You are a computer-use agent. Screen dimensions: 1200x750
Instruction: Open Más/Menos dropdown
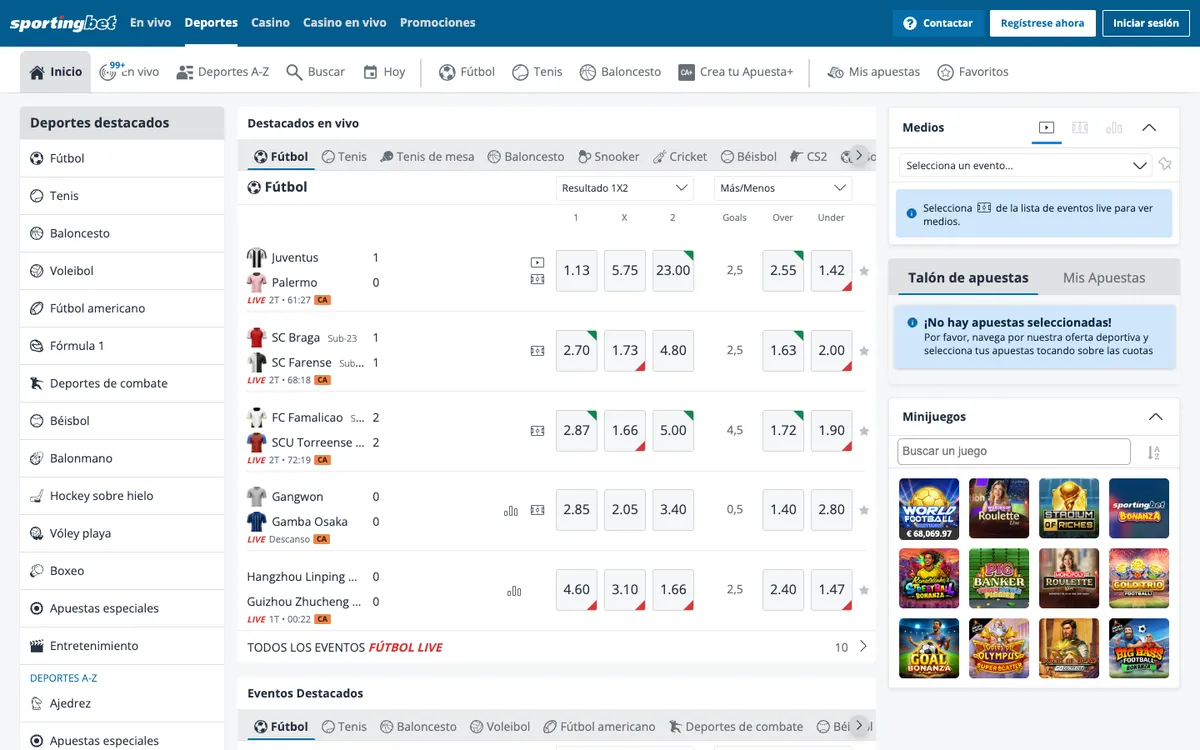783,188
